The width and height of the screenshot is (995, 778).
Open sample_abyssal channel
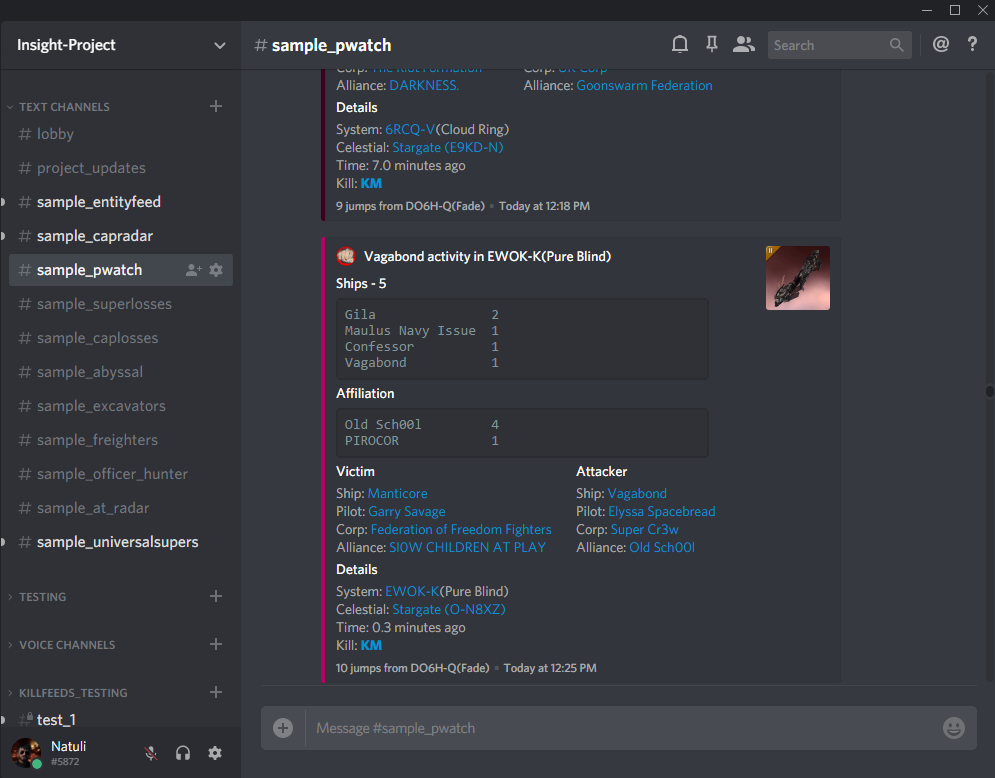coord(121,372)
